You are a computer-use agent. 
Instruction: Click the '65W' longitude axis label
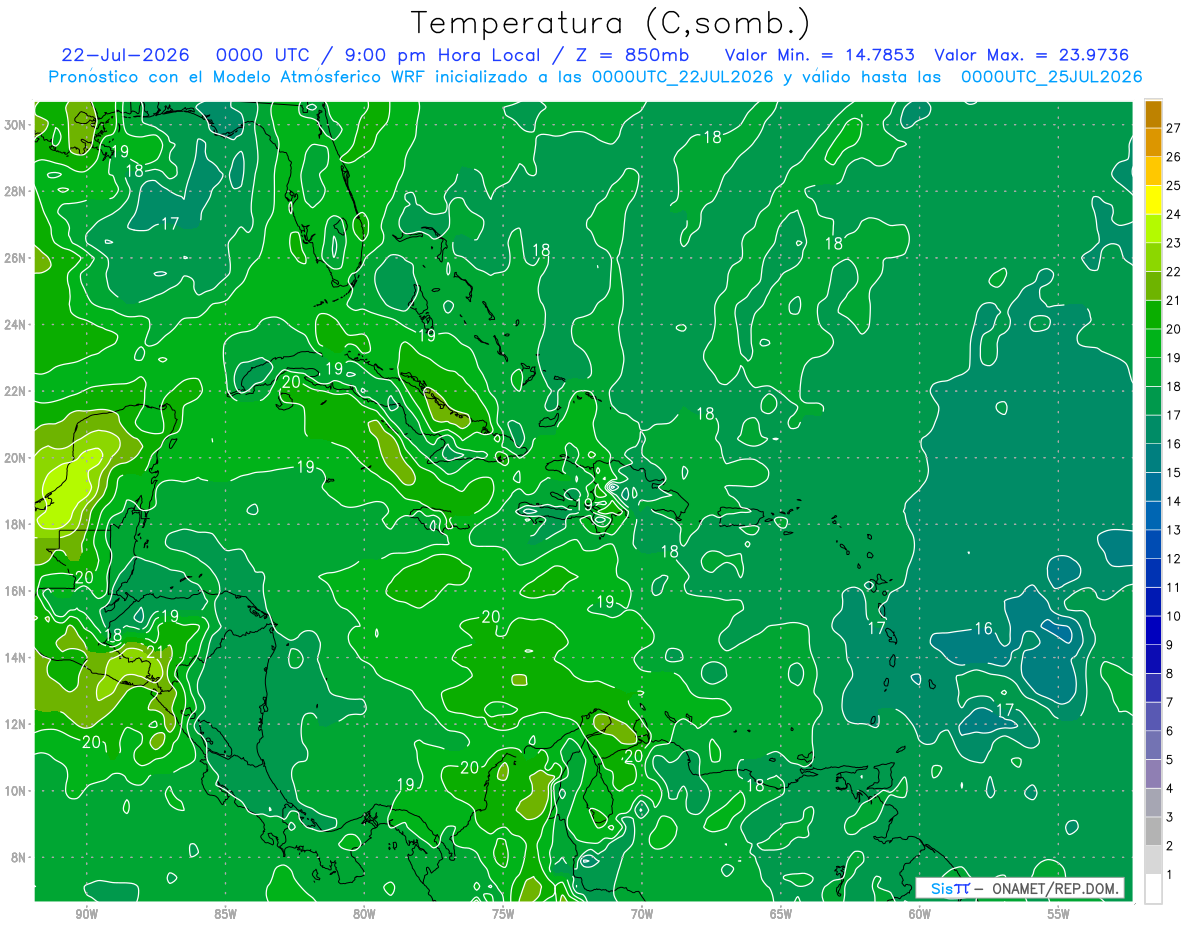(781, 914)
